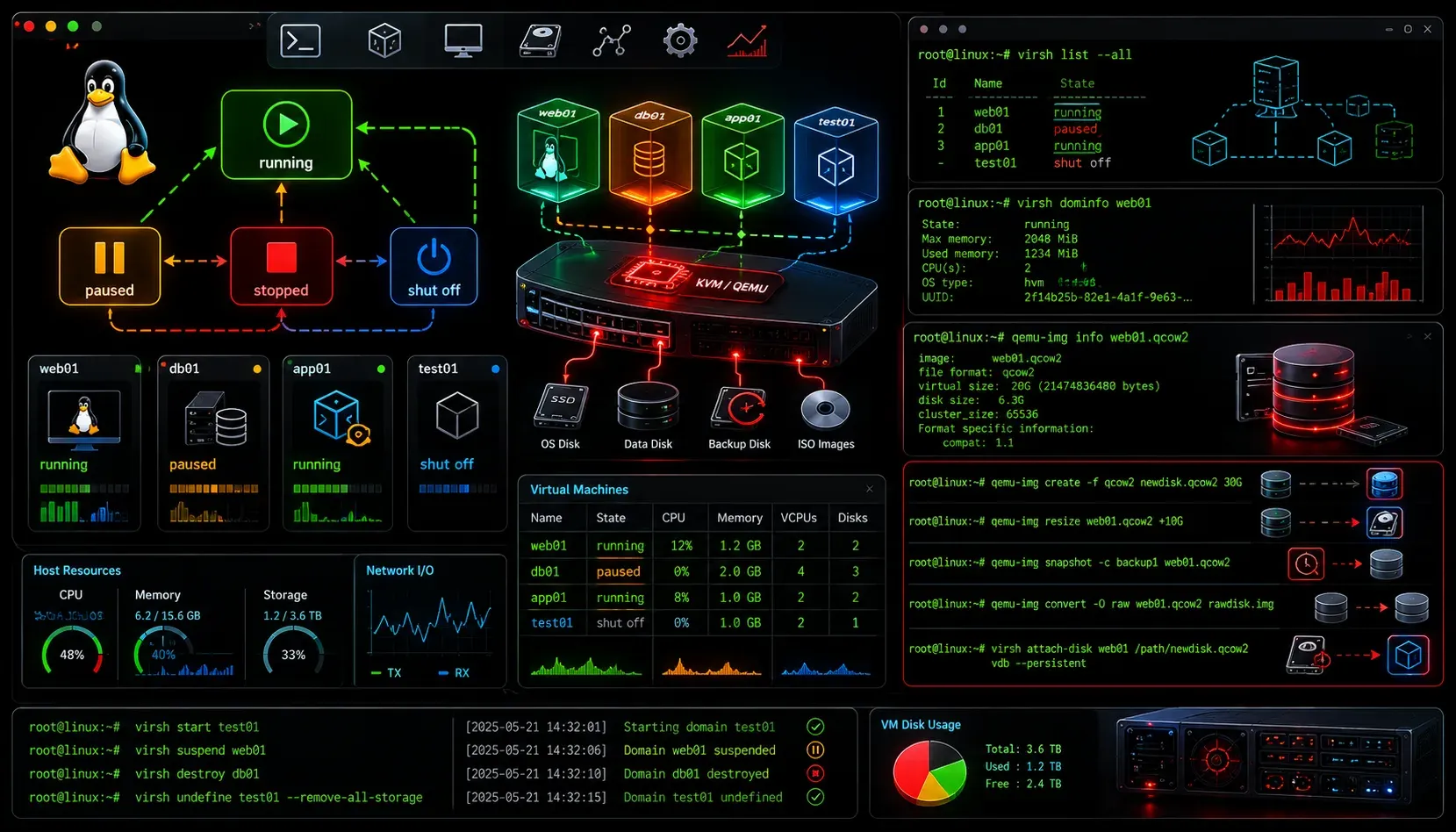1456x832 pixels.
Task: Open the monitor display icon in toolbar
Action: pos(463,41)
